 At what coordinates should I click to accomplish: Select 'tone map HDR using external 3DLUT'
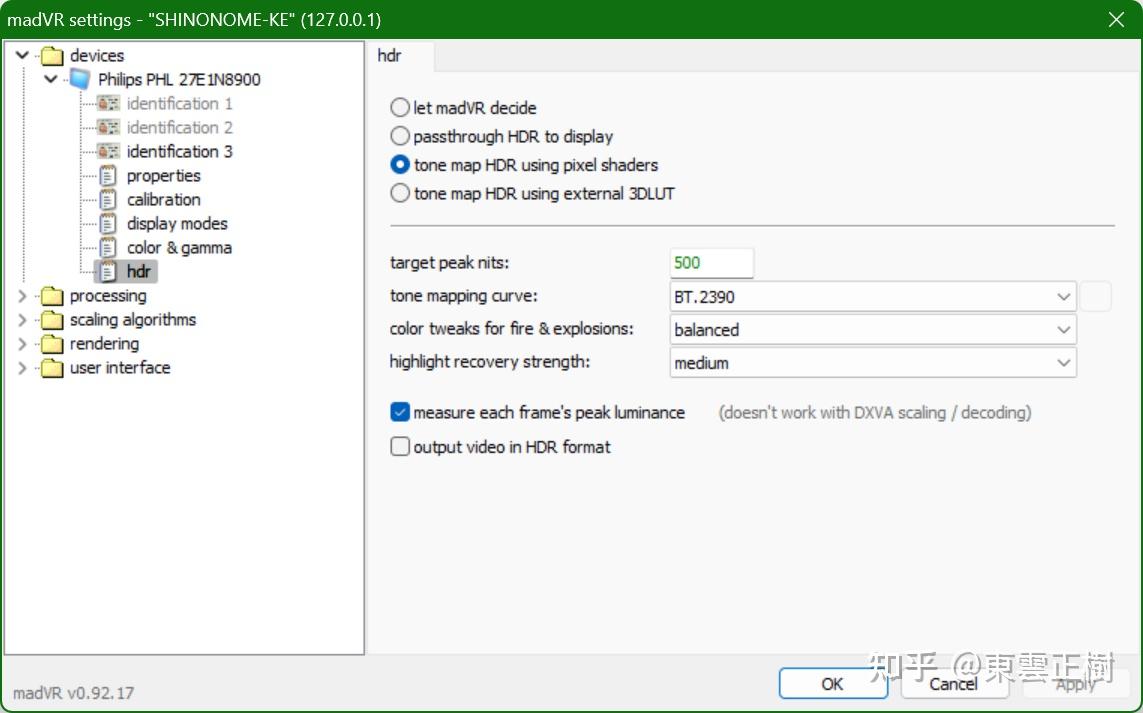tap(399, 193)
